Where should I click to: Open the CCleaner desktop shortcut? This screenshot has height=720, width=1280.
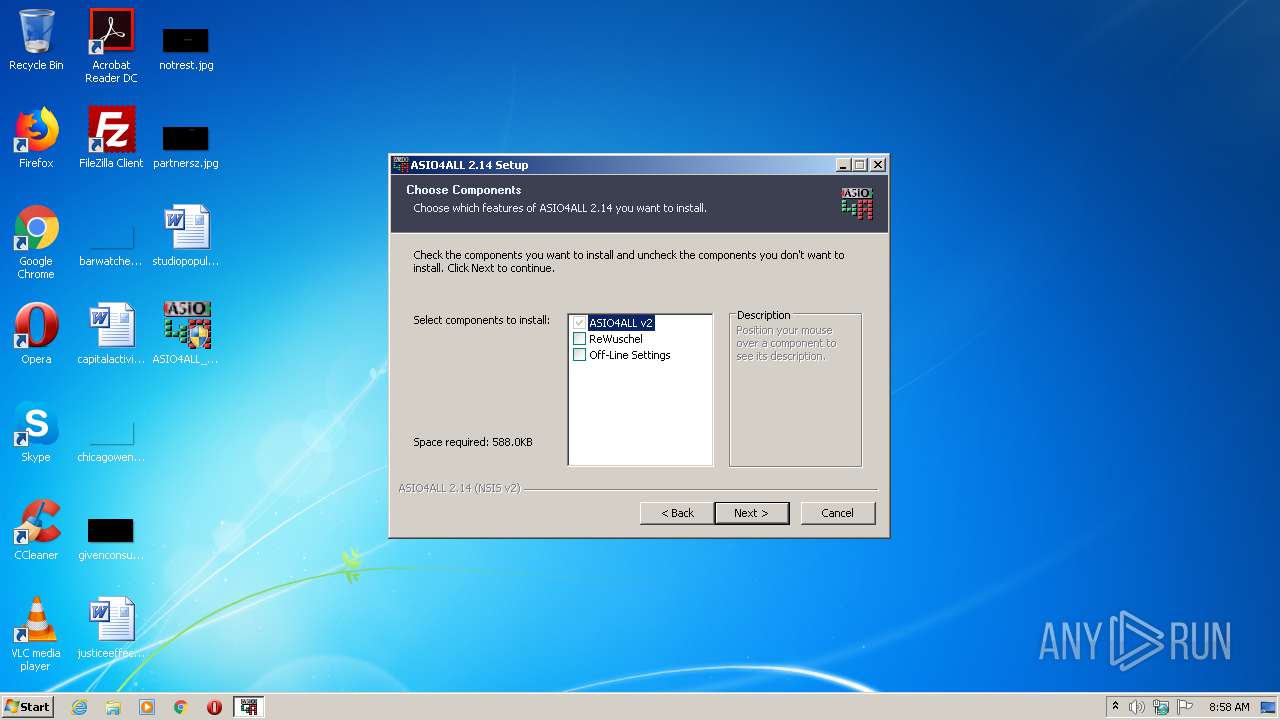tap(36, 530)
